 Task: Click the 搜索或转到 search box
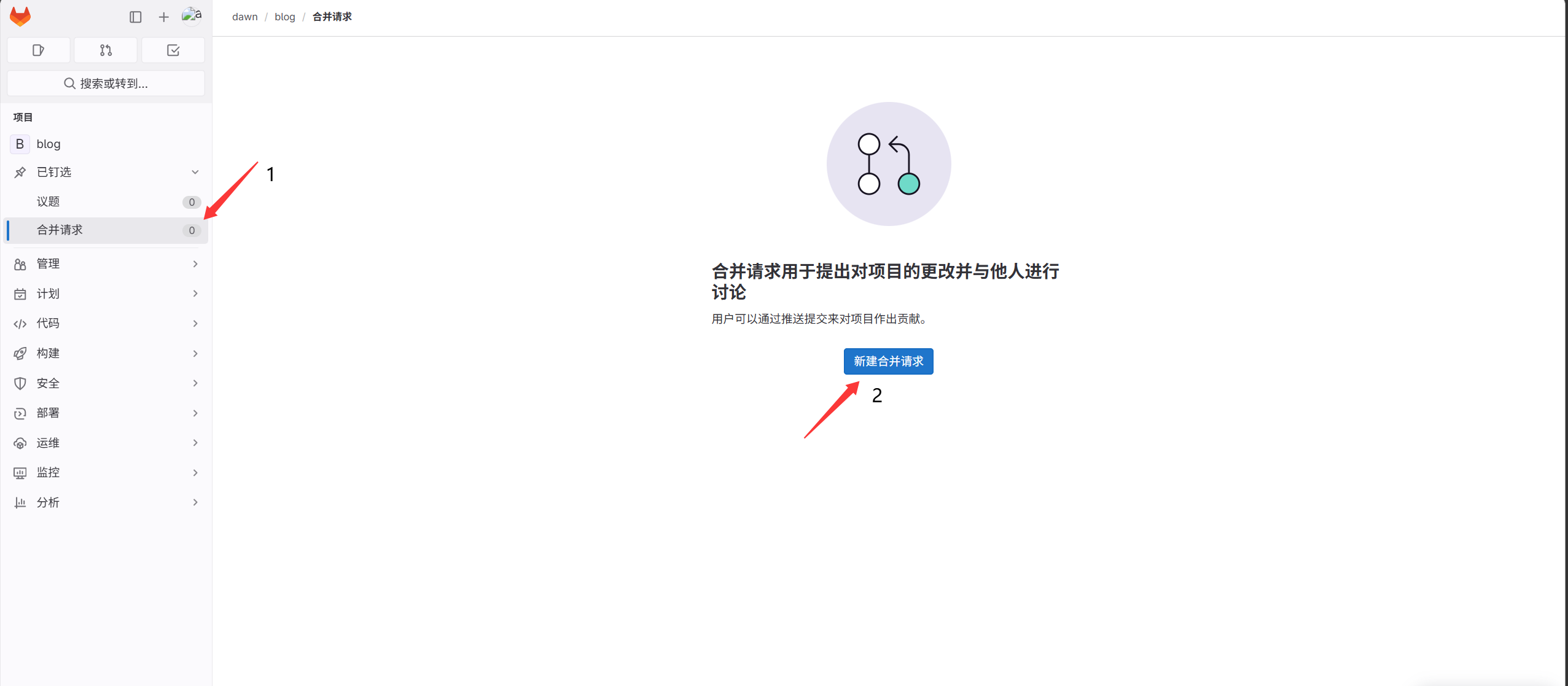pos(106,84)
